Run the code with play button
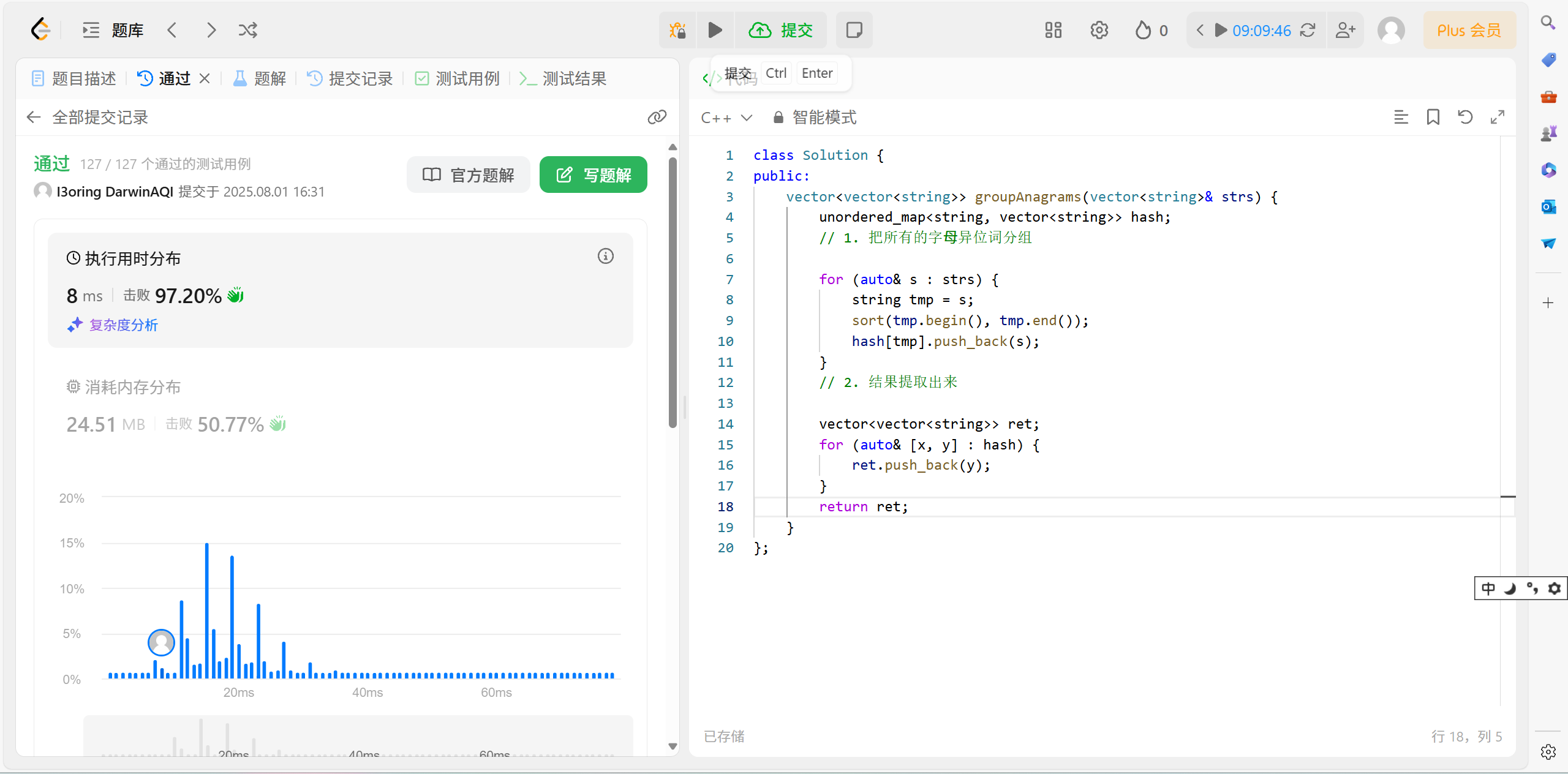1568x774 pixels. pos(715,30)
